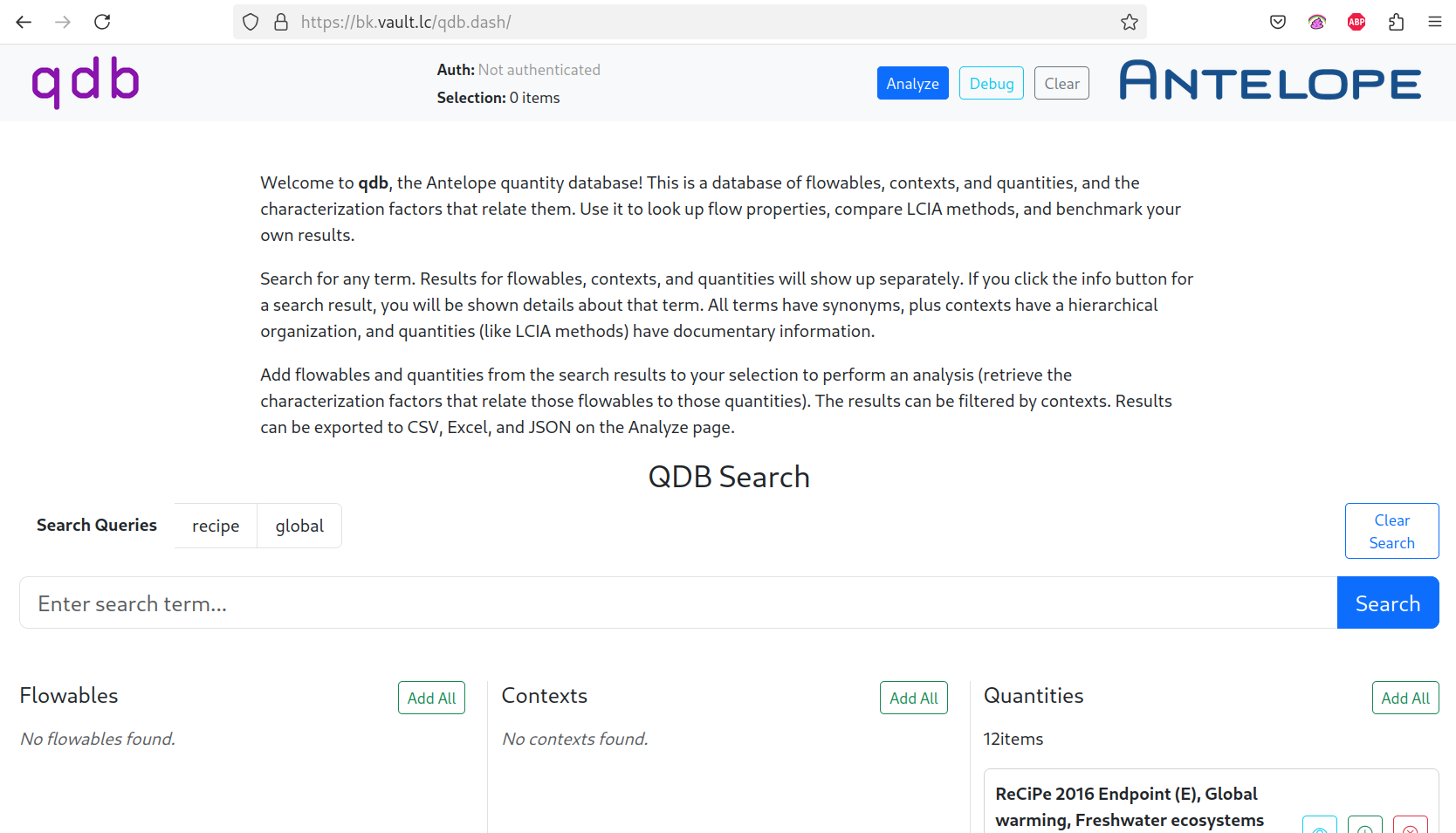Click the padlock site security icon
1456x833 pixels.
[x=281, y=22]
